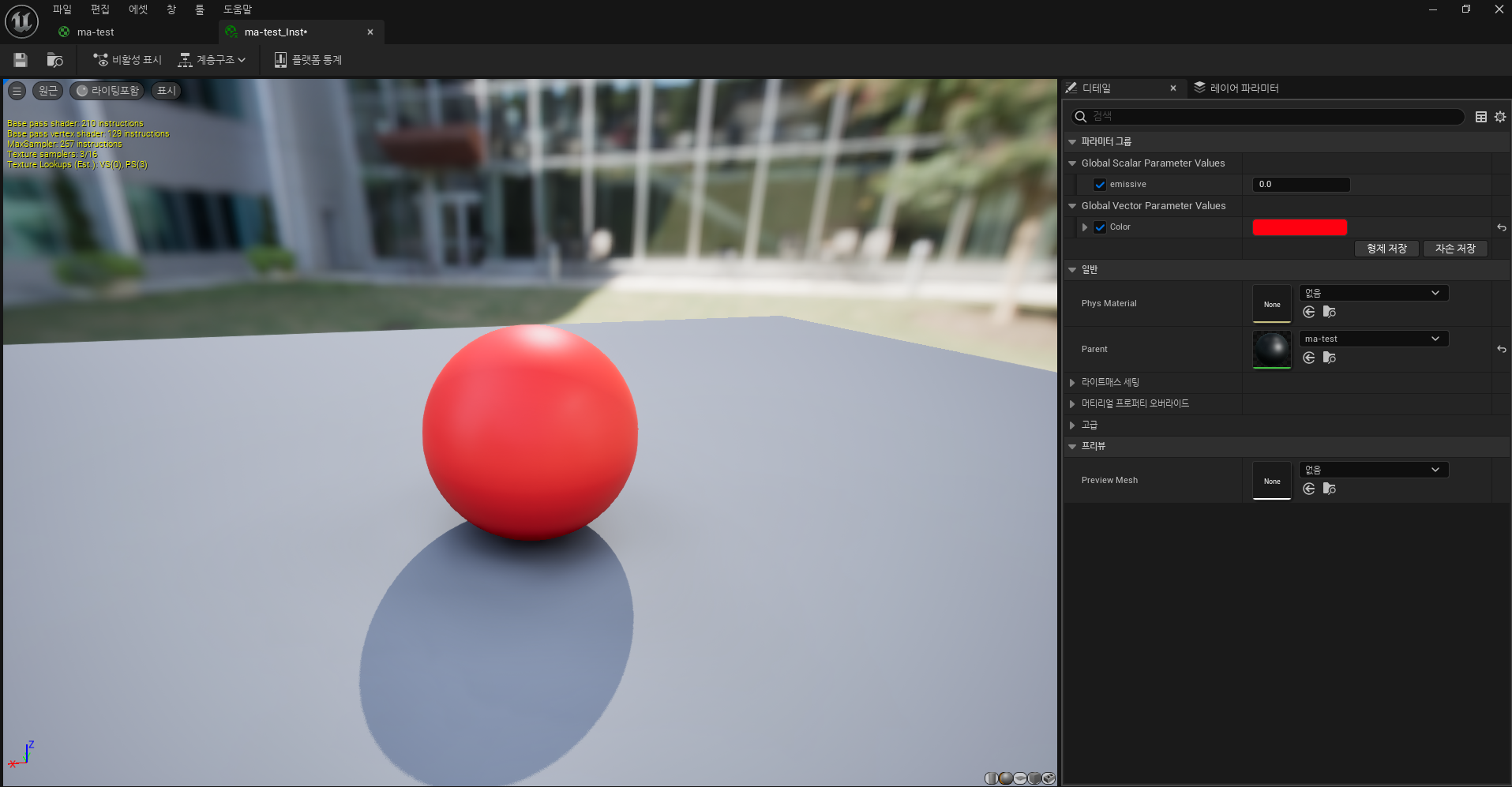
Task: Open the 계층구조 hierarchy dropdown
Action: point(212,60)
